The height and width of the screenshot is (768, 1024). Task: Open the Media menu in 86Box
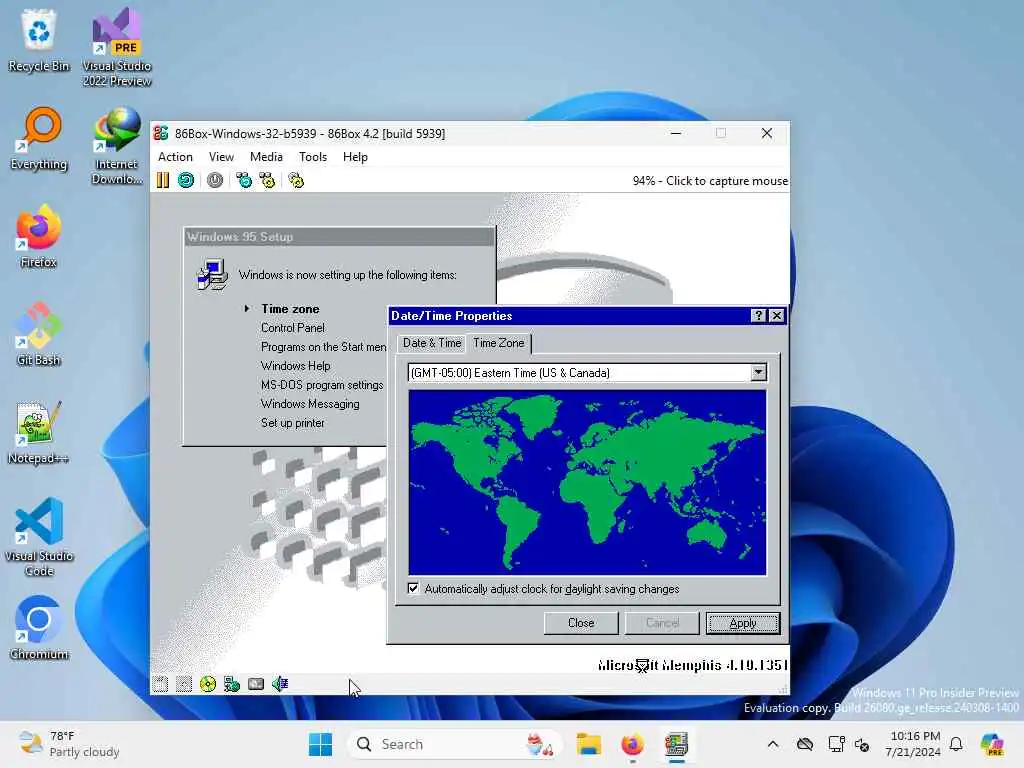click(266, 157)
